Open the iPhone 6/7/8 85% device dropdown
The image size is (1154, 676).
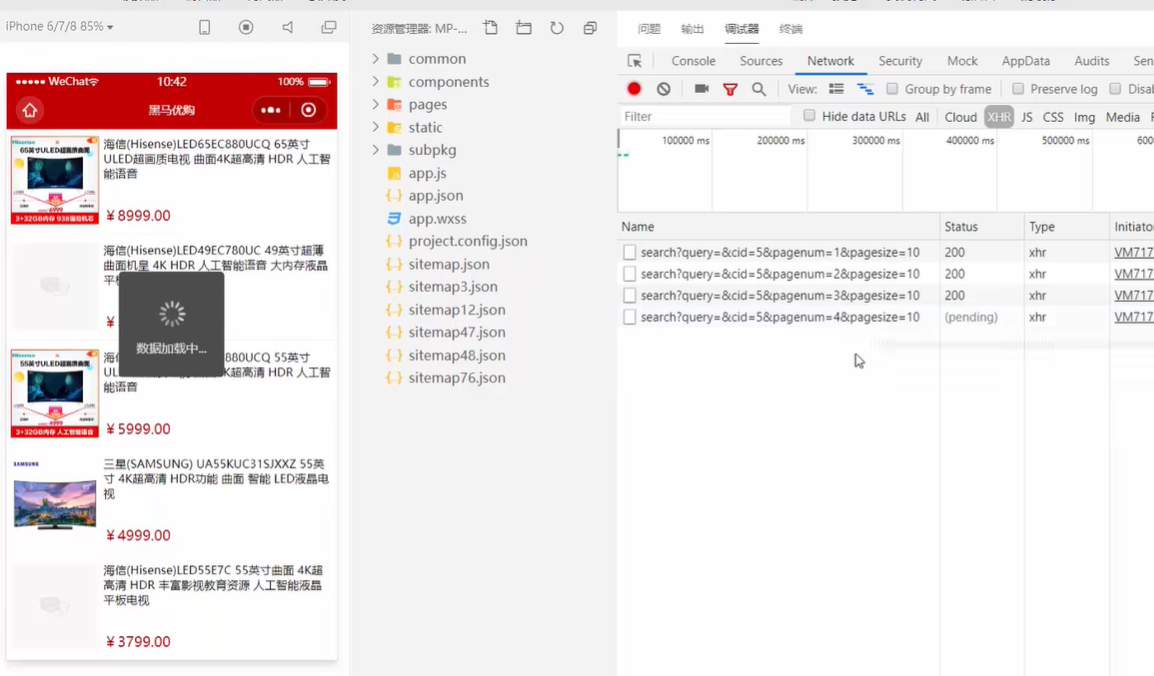coord(60,26)
